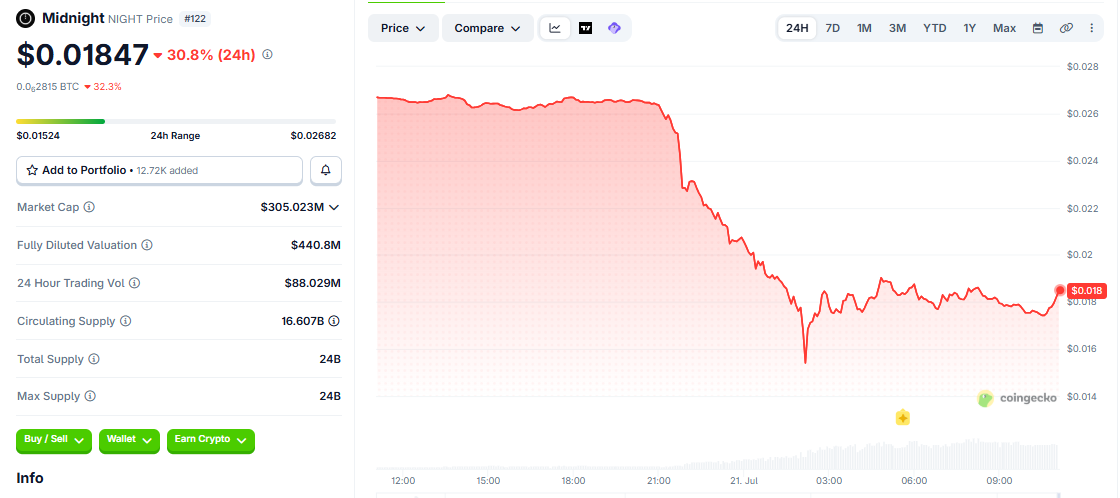1120x498 pixels.
Task: Select the 1Y time range
Action: (969, 28)
